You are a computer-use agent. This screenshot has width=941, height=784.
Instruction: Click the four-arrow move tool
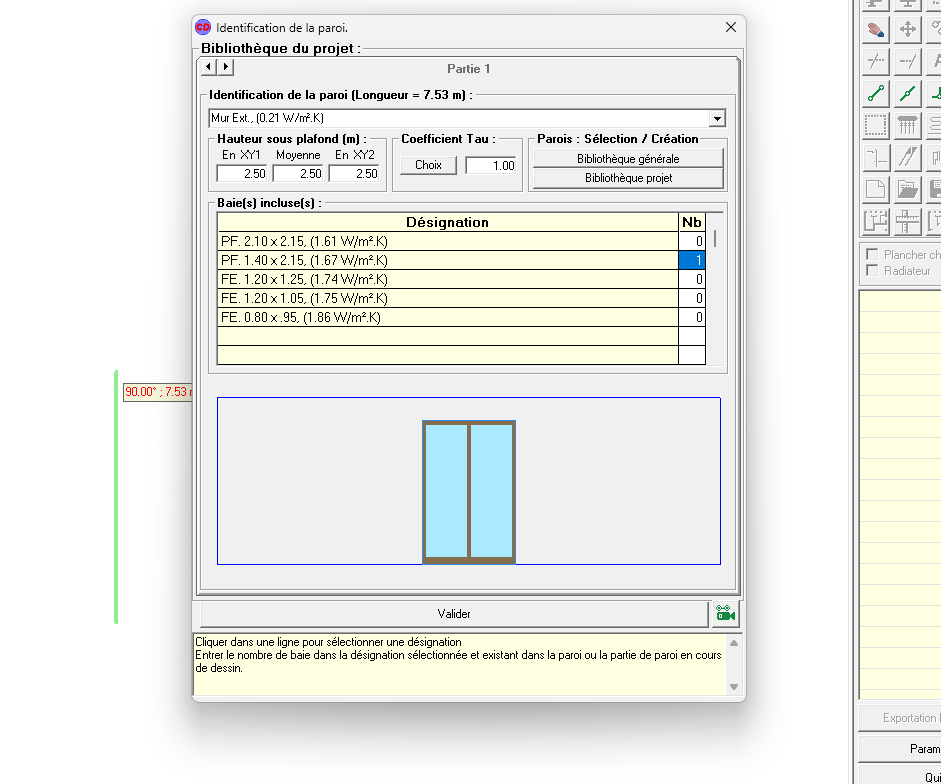(908, 29)
